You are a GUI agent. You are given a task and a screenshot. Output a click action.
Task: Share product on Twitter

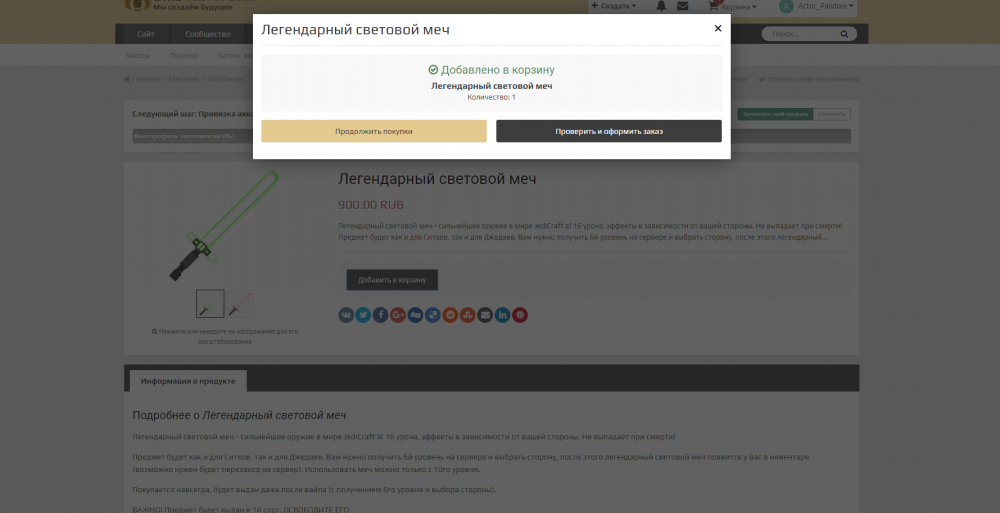click(x=364, y=315)
